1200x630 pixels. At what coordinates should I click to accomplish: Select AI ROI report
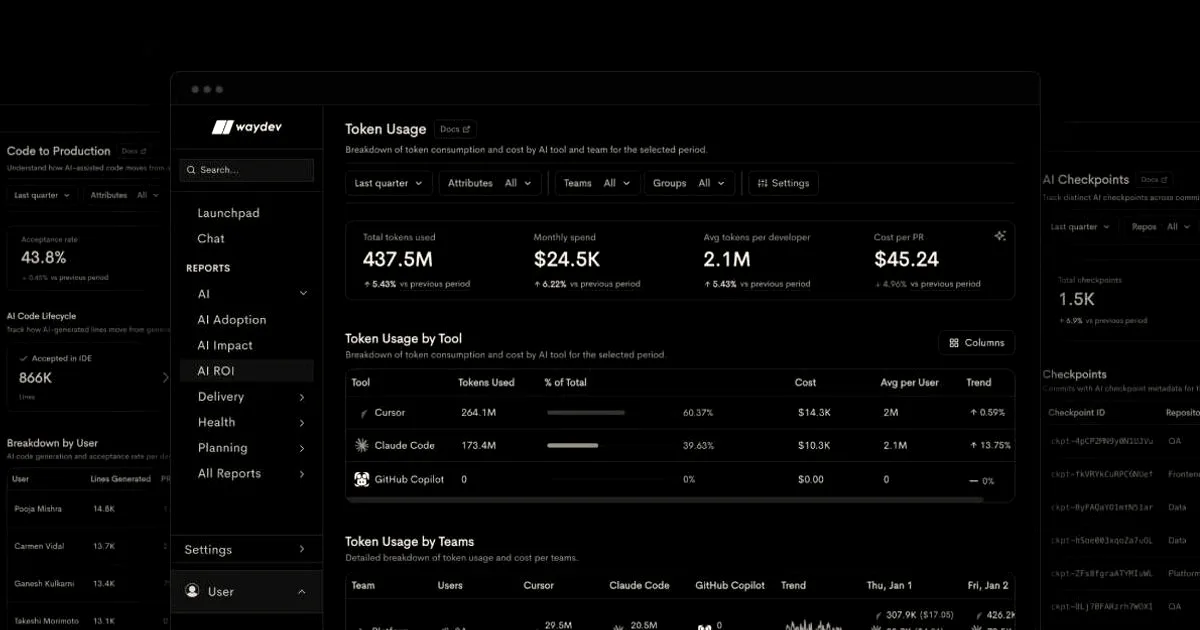click(247, 371)
